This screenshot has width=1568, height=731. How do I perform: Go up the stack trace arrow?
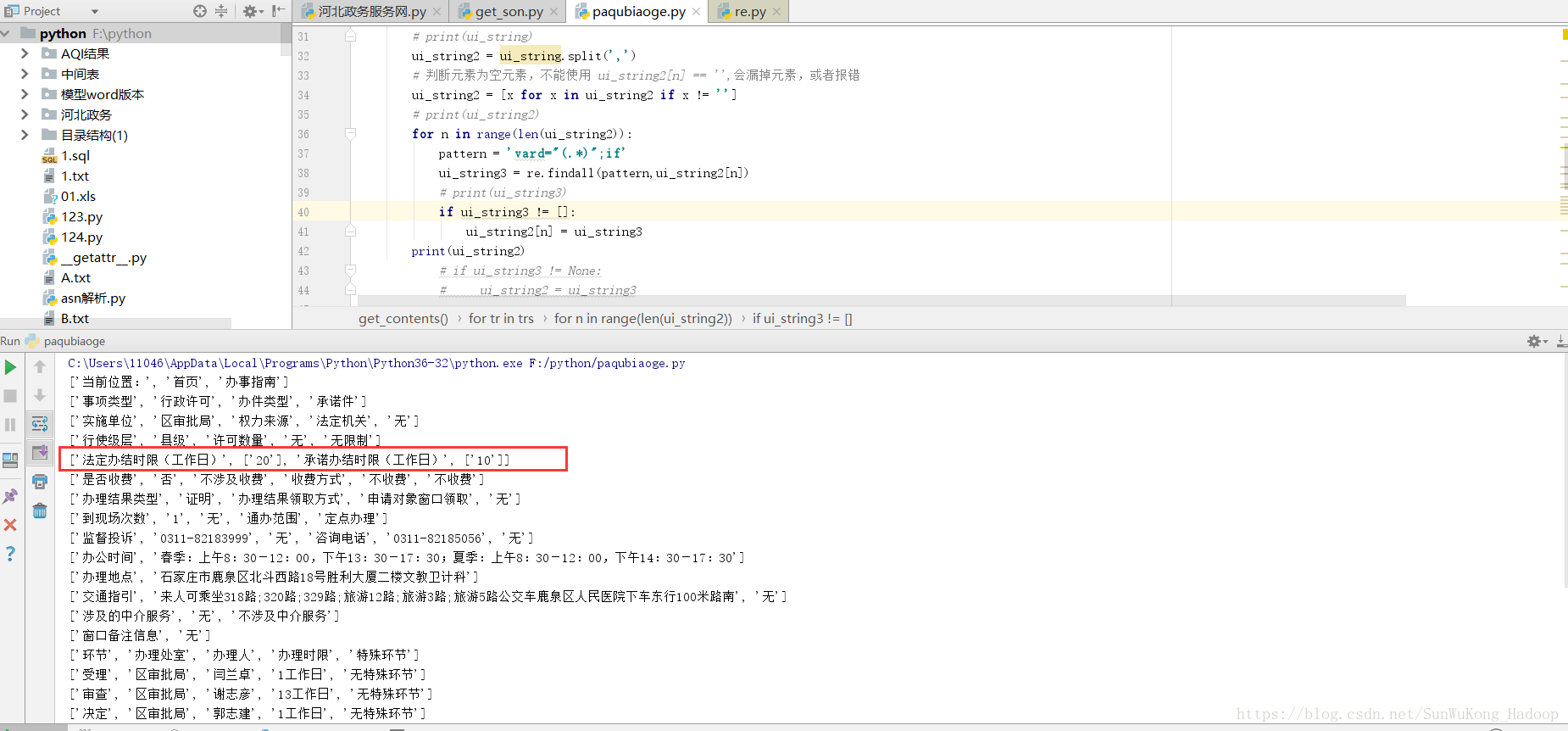pos(40,367)
